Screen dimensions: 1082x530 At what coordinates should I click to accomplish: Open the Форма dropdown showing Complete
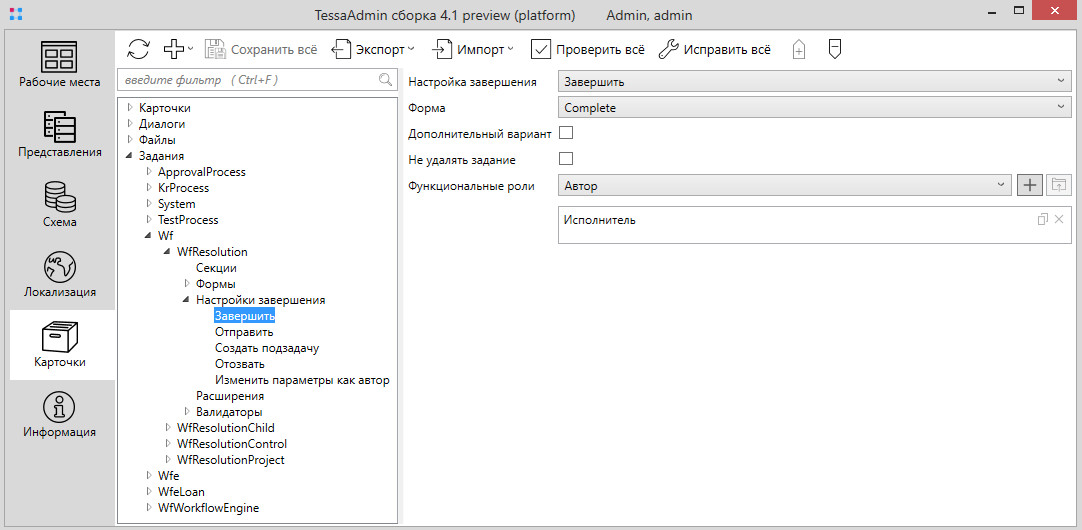point(814,108)
